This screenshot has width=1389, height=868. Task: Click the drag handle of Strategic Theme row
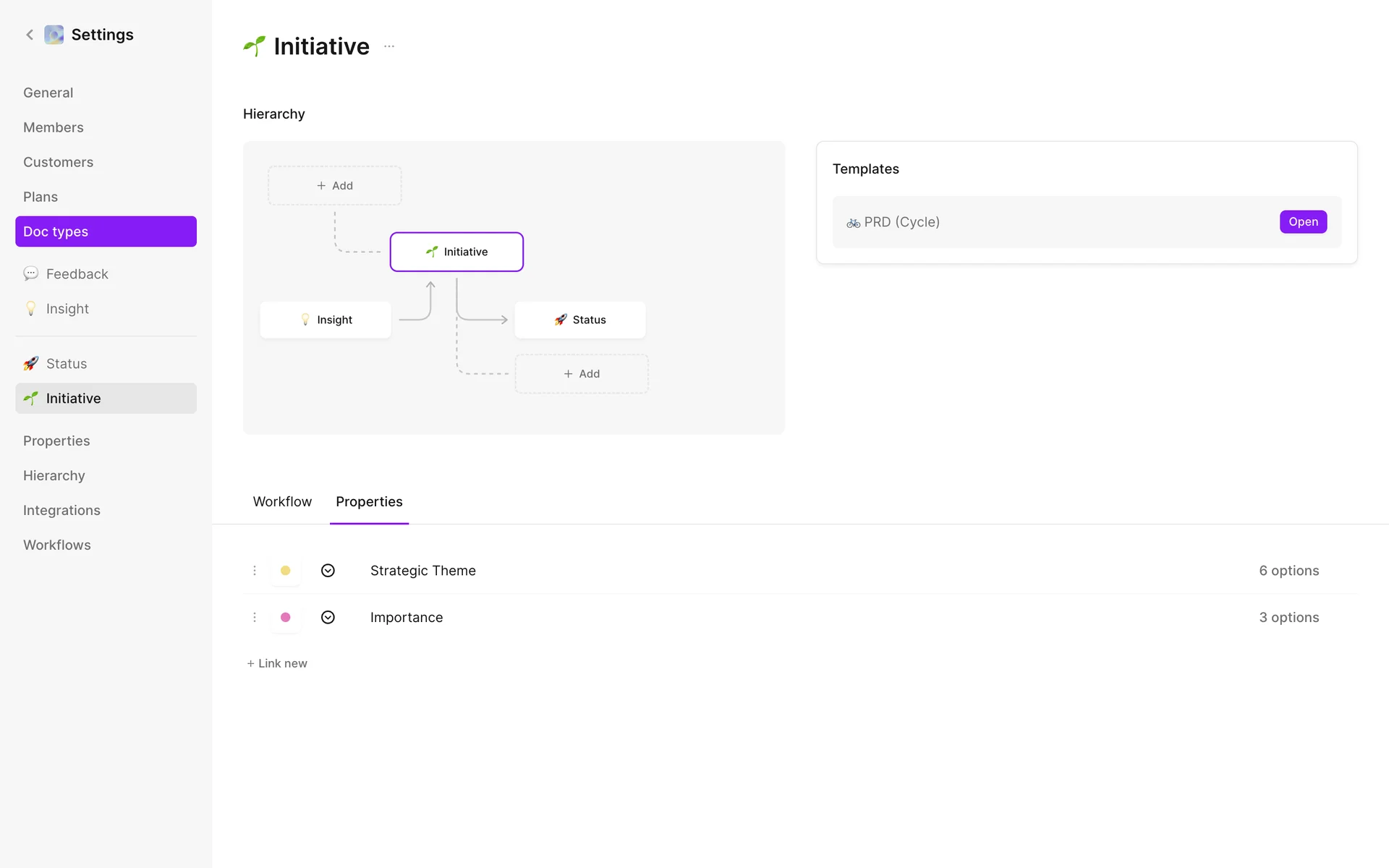tap(255, 571)
